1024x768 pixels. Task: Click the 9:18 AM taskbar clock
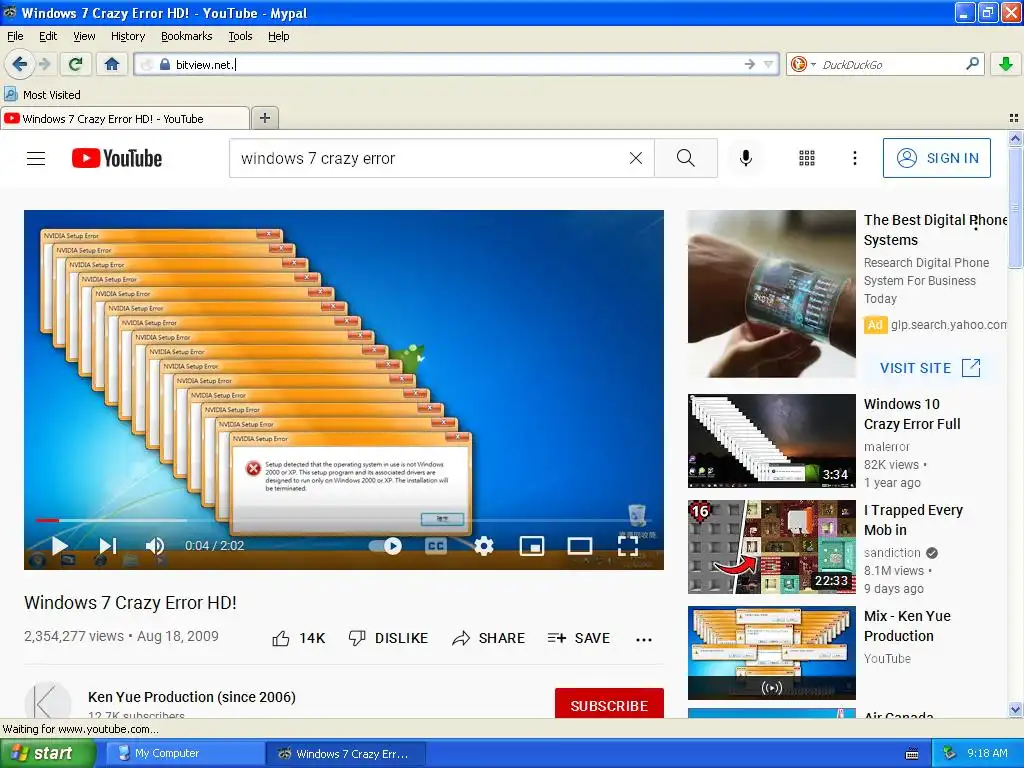pos(987,754)
